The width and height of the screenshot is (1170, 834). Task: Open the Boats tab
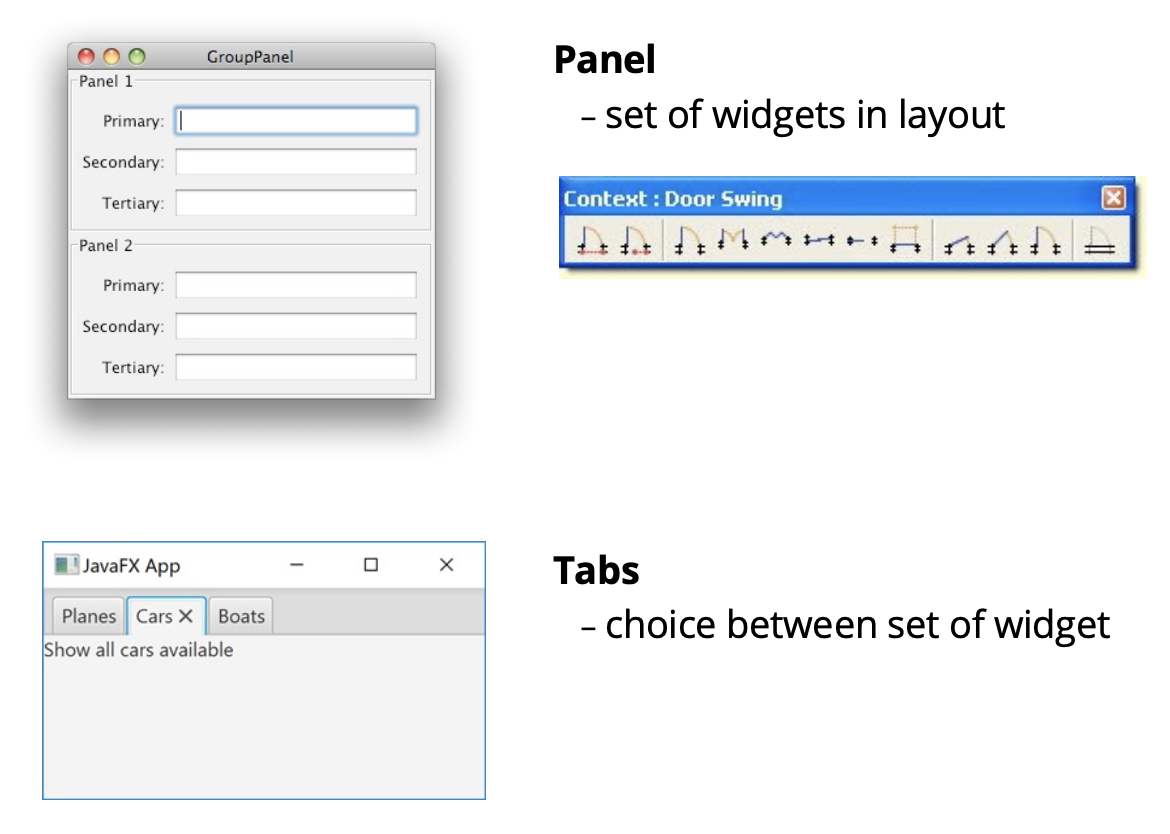point(241,616)
